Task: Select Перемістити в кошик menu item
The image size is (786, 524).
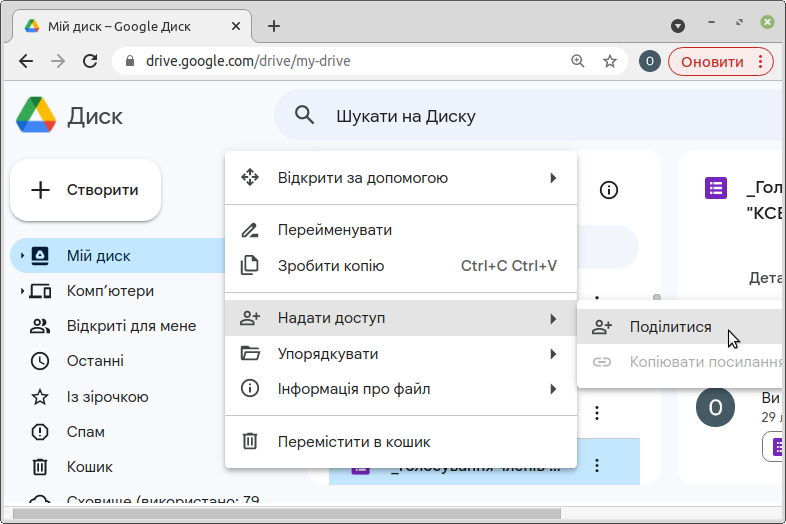Action: (x=354, y=441)
